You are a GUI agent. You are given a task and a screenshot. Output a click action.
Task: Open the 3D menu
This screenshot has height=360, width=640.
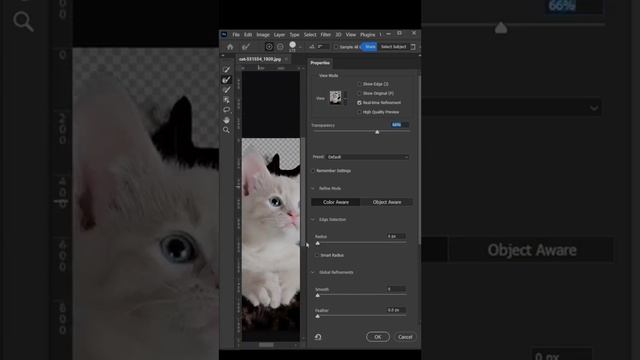click(338, 35)
